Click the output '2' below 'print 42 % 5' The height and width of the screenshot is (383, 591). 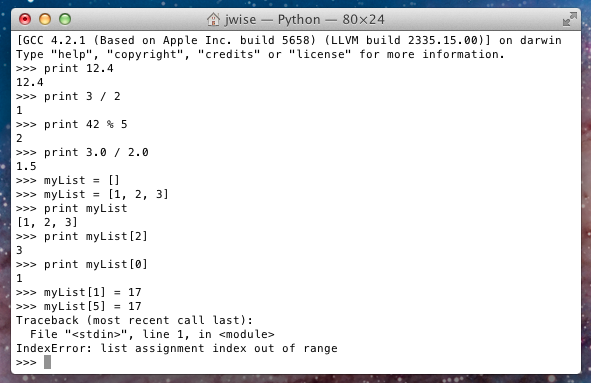point(19,138)
